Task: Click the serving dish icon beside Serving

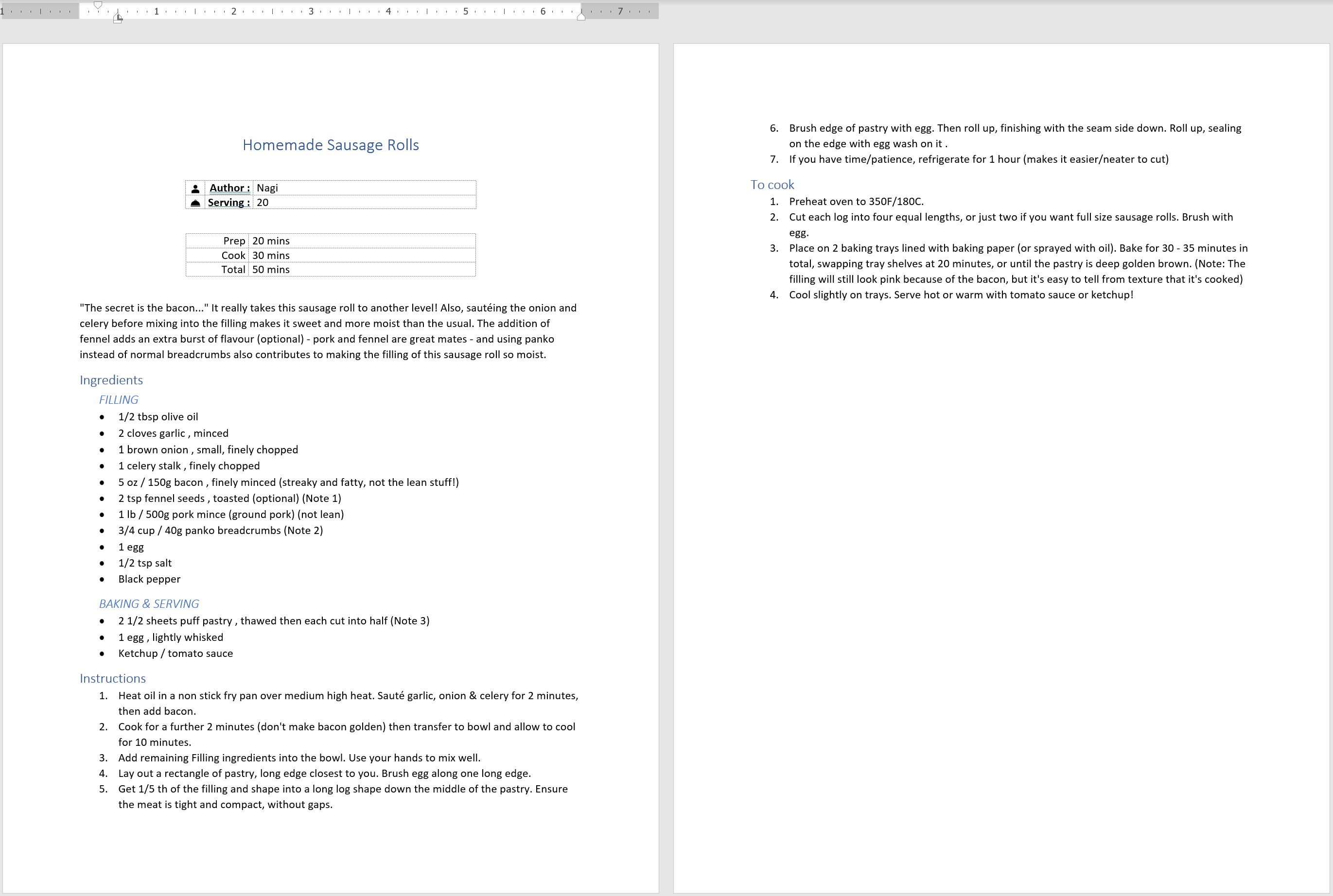Action: coord(195,203)
